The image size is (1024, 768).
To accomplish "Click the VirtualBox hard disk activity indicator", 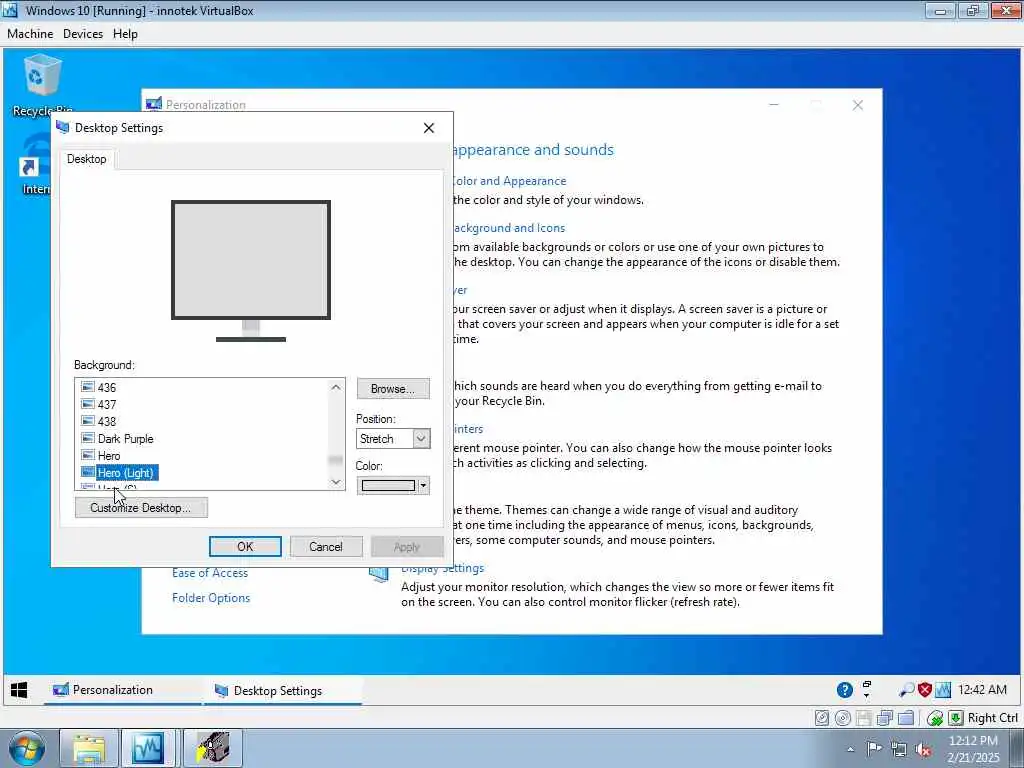I will click(x=822, y=718).
